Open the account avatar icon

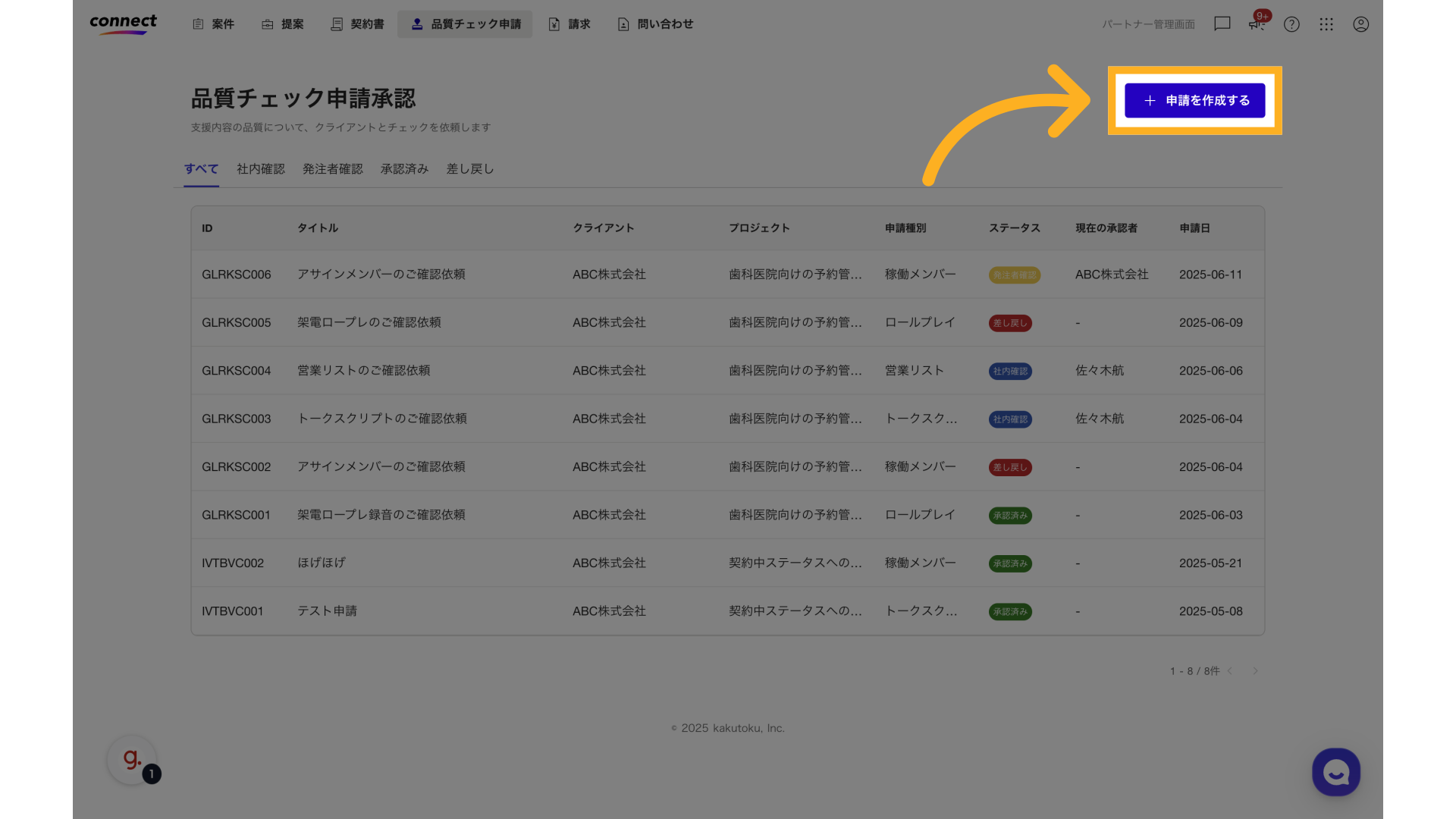click(1361, 24)
